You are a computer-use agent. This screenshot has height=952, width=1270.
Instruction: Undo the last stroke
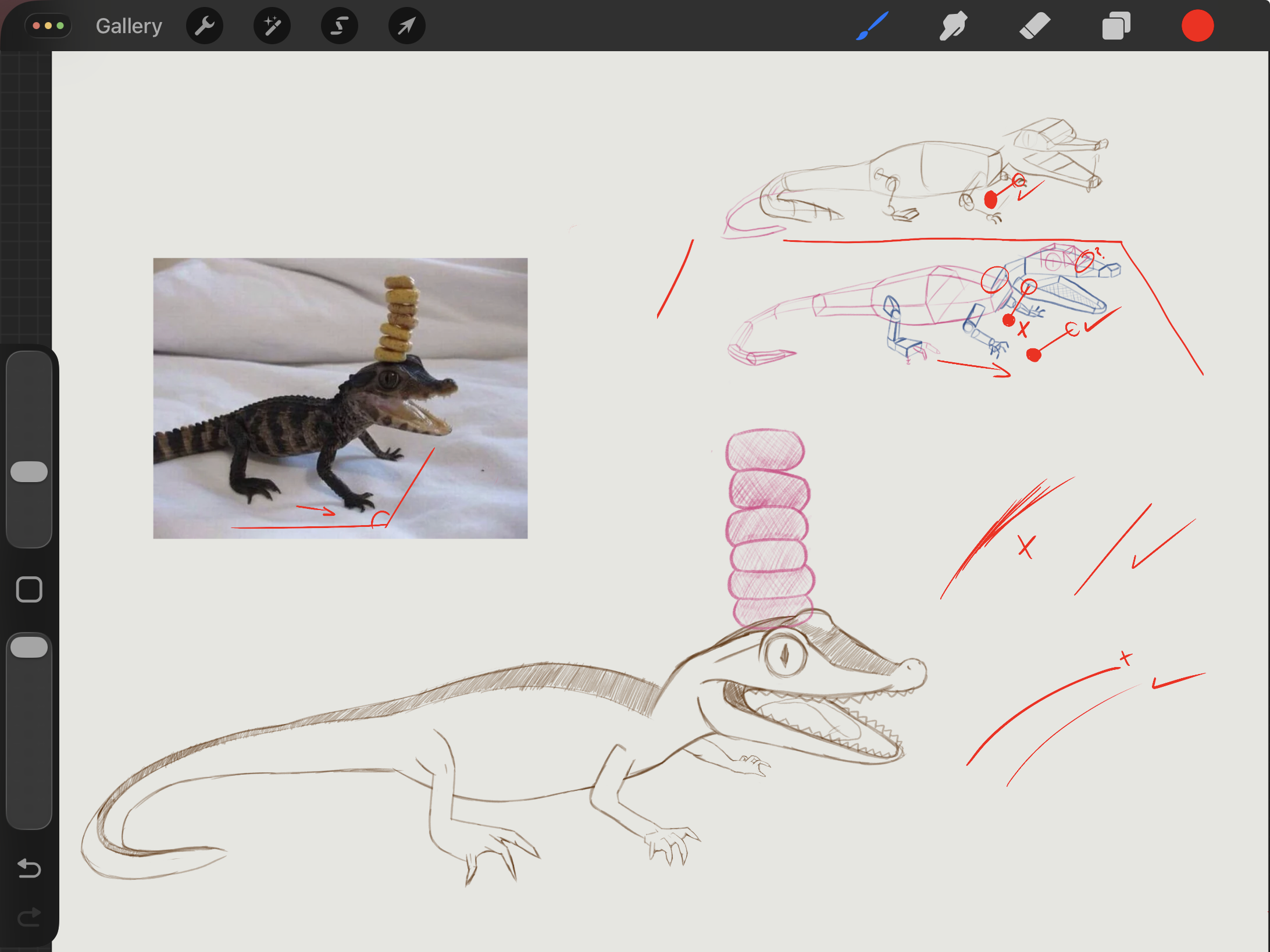click(x=29, y=868)
